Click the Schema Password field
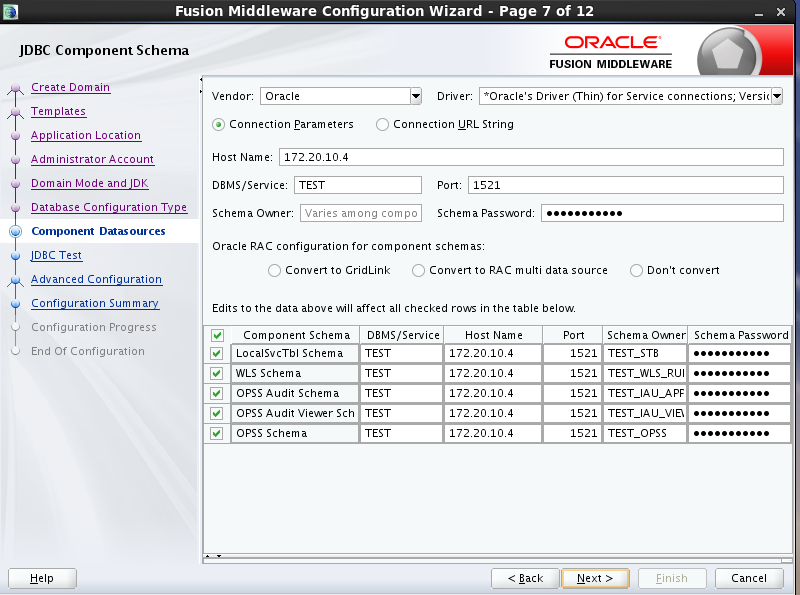Image resolution: width=800 pixels, height=595 pixels. click(x=660, y=212)
